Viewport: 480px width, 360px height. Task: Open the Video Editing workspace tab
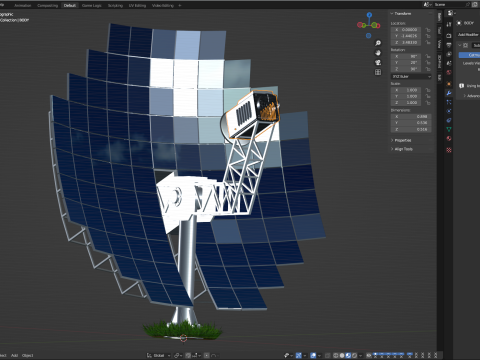(x=163, y=5)
